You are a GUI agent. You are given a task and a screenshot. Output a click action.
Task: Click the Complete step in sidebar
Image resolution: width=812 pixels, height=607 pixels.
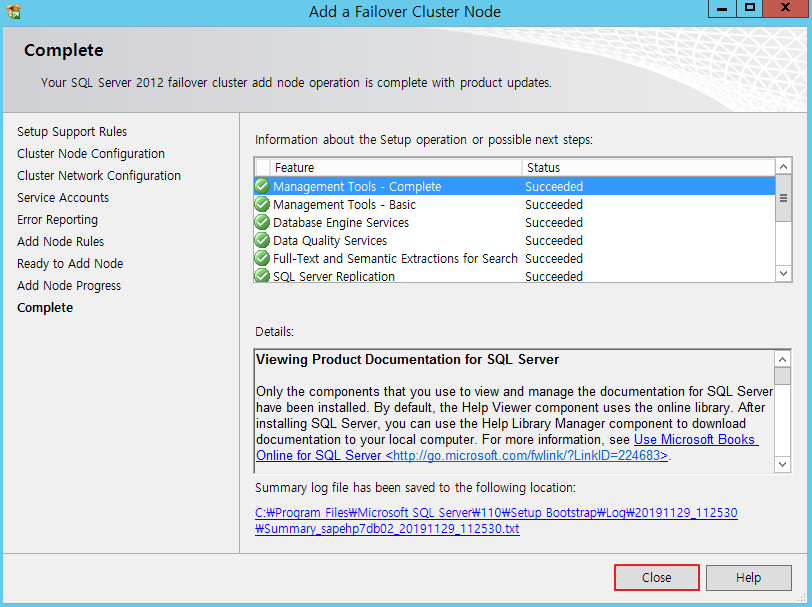[x=45, y=308]
